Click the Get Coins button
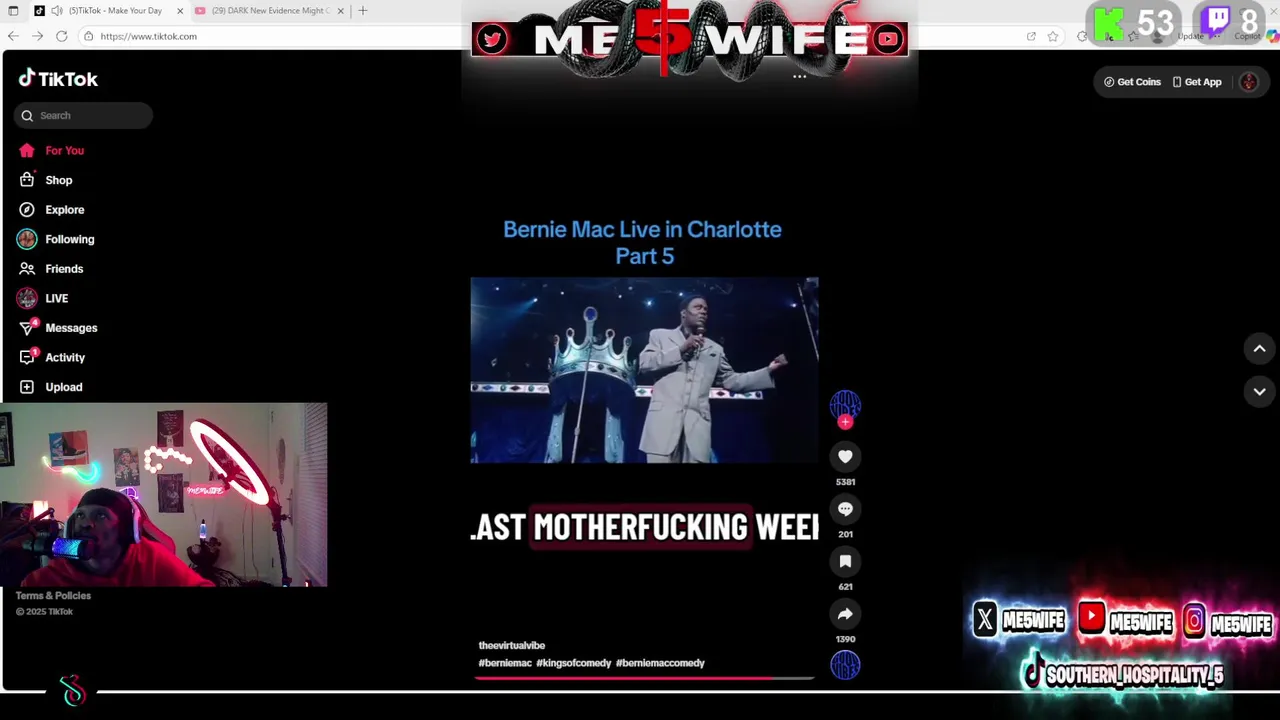Viewport: 1280px width, 720px height. point(1132,82)
